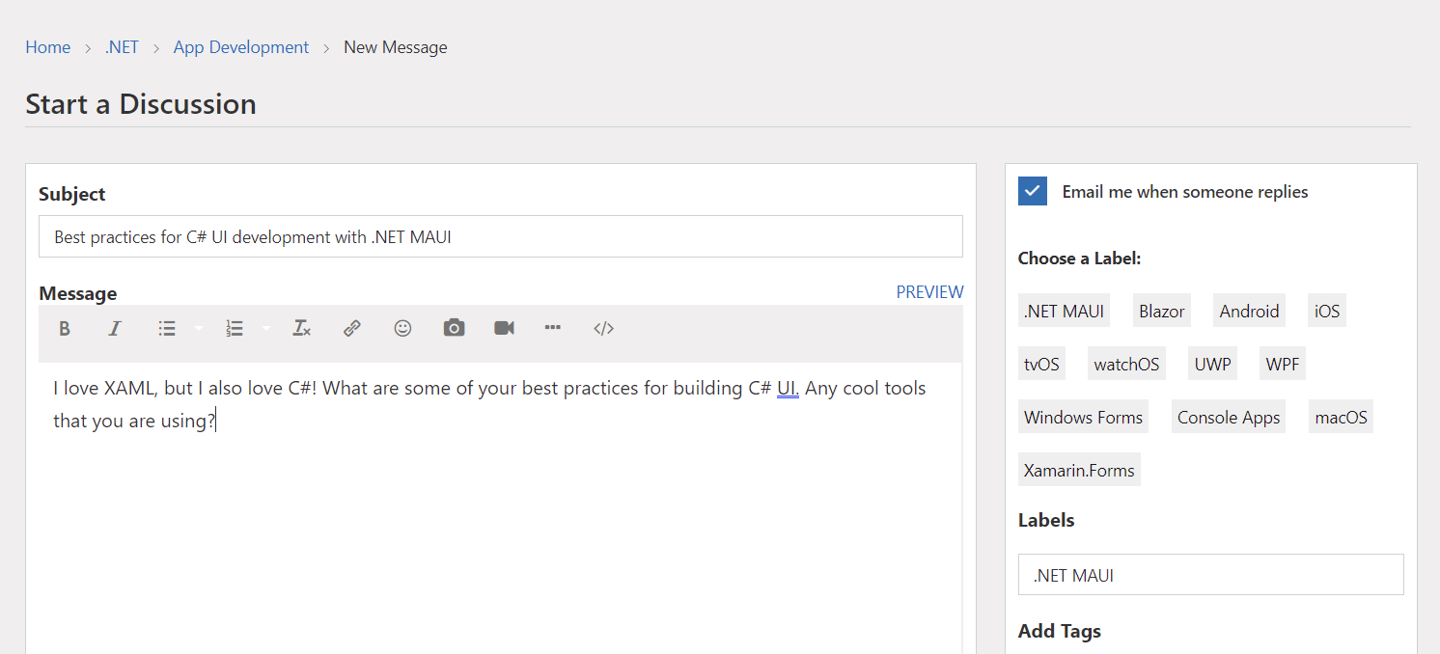Clear text formatting with the Tx icon

[x=301, y=328]
